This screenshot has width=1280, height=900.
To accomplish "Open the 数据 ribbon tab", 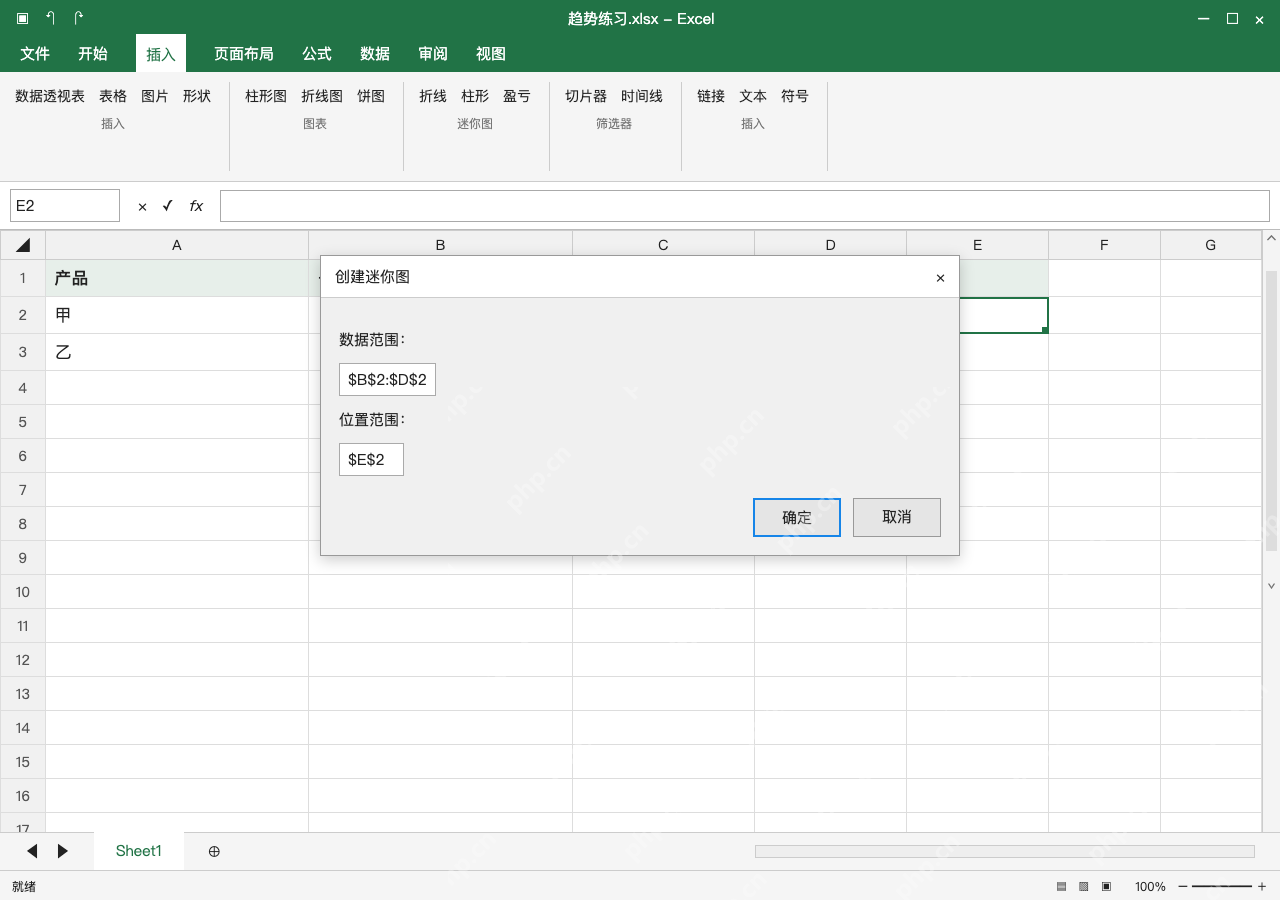I will tap(375, 54).
